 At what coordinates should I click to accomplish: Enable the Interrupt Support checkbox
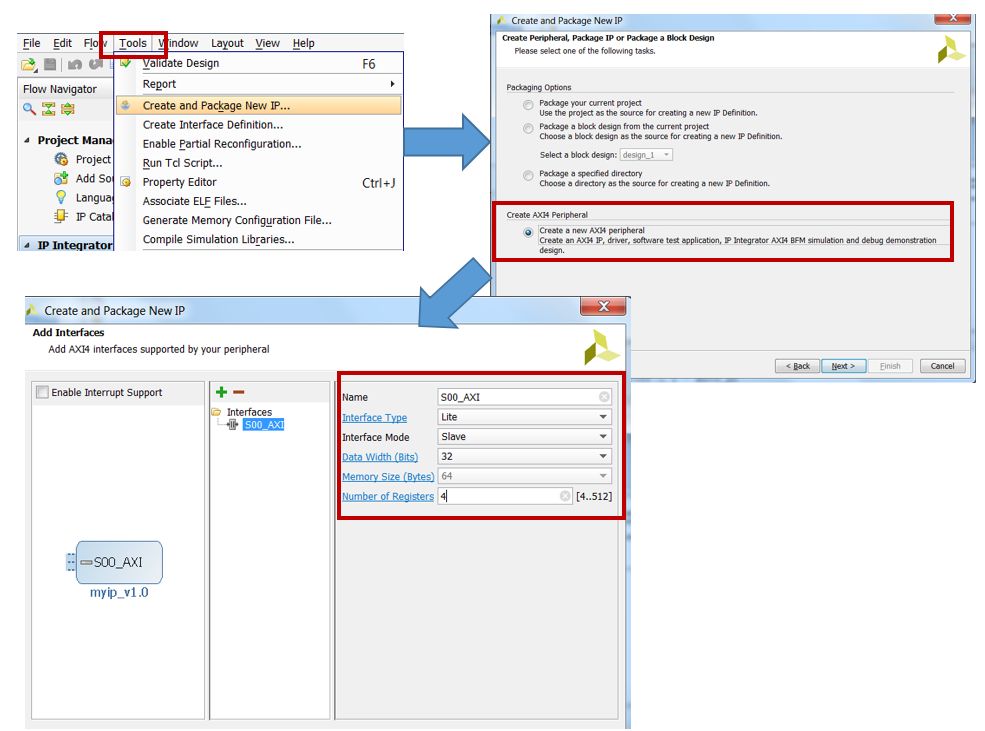click(42, 393)
